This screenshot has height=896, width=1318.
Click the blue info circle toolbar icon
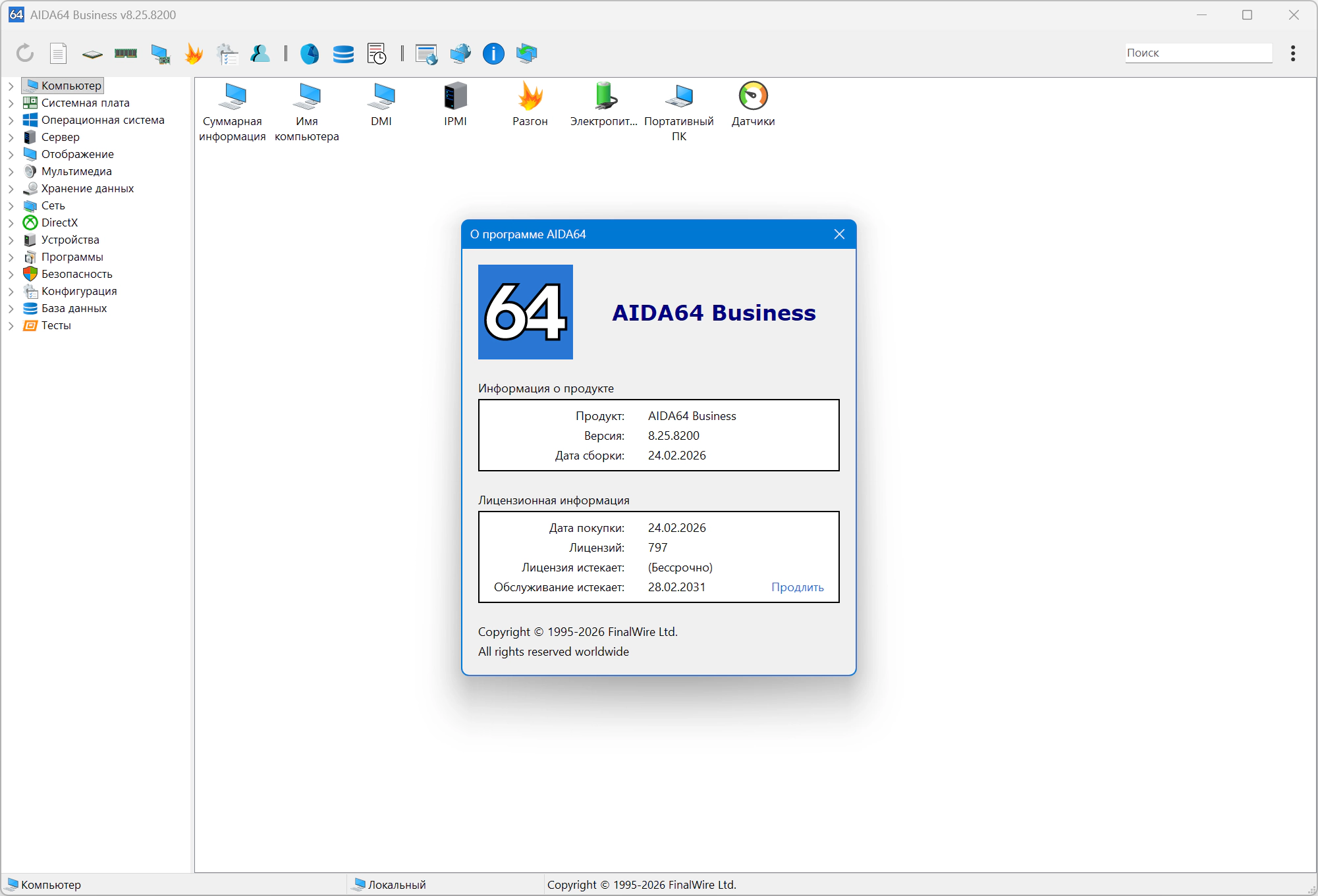point(493,53)
